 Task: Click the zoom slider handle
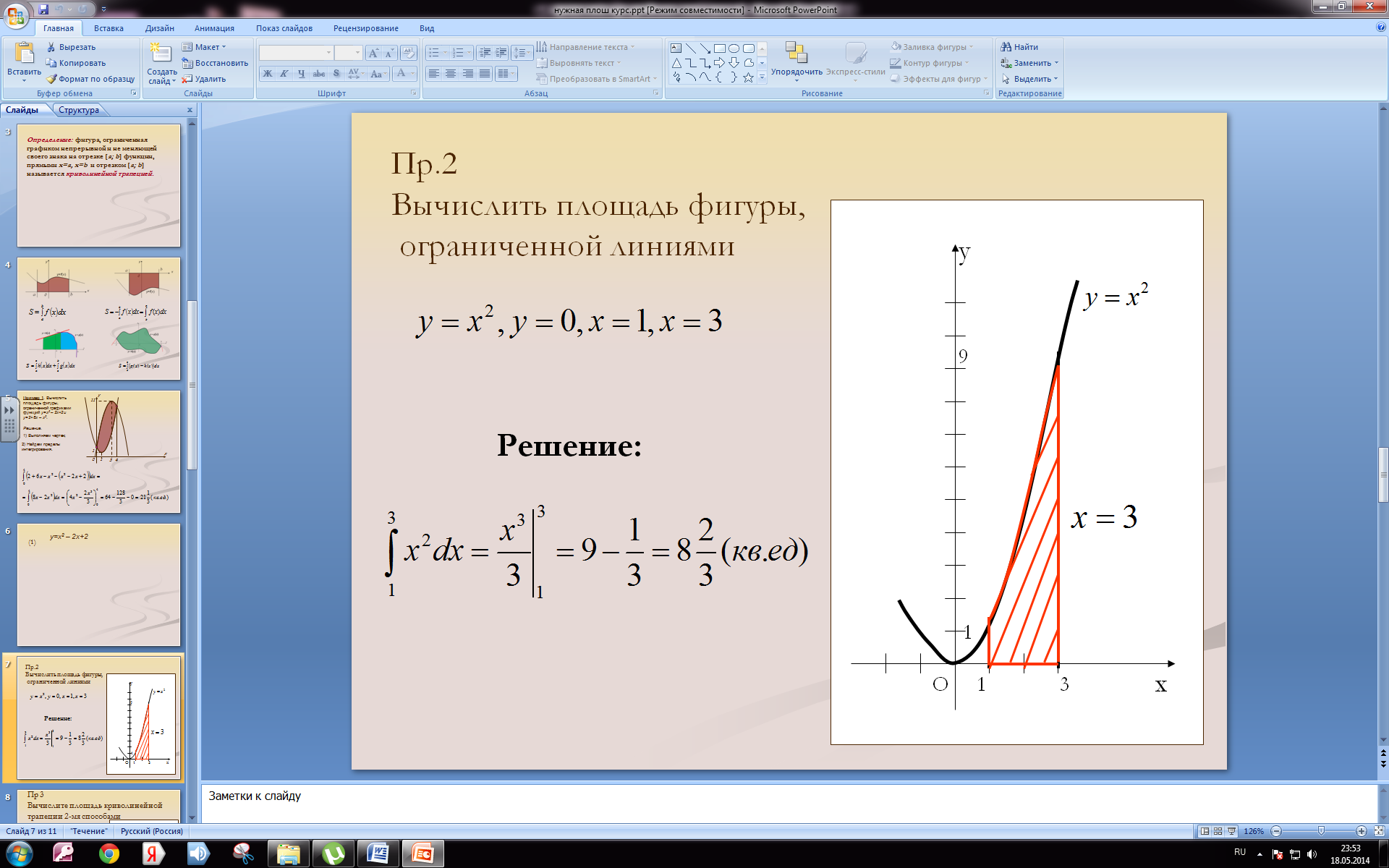point(1321,831)
